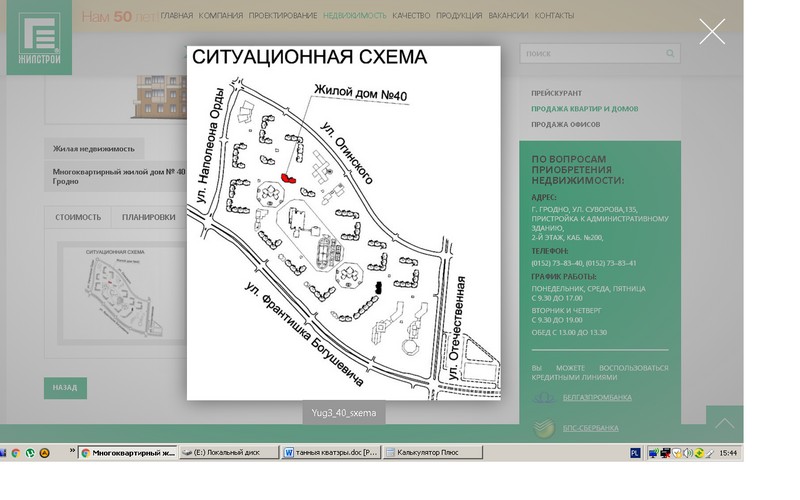Click the scroll-to-top arrow icon
The width and height of the screenshot is (800, 500).
pos(723,424)
